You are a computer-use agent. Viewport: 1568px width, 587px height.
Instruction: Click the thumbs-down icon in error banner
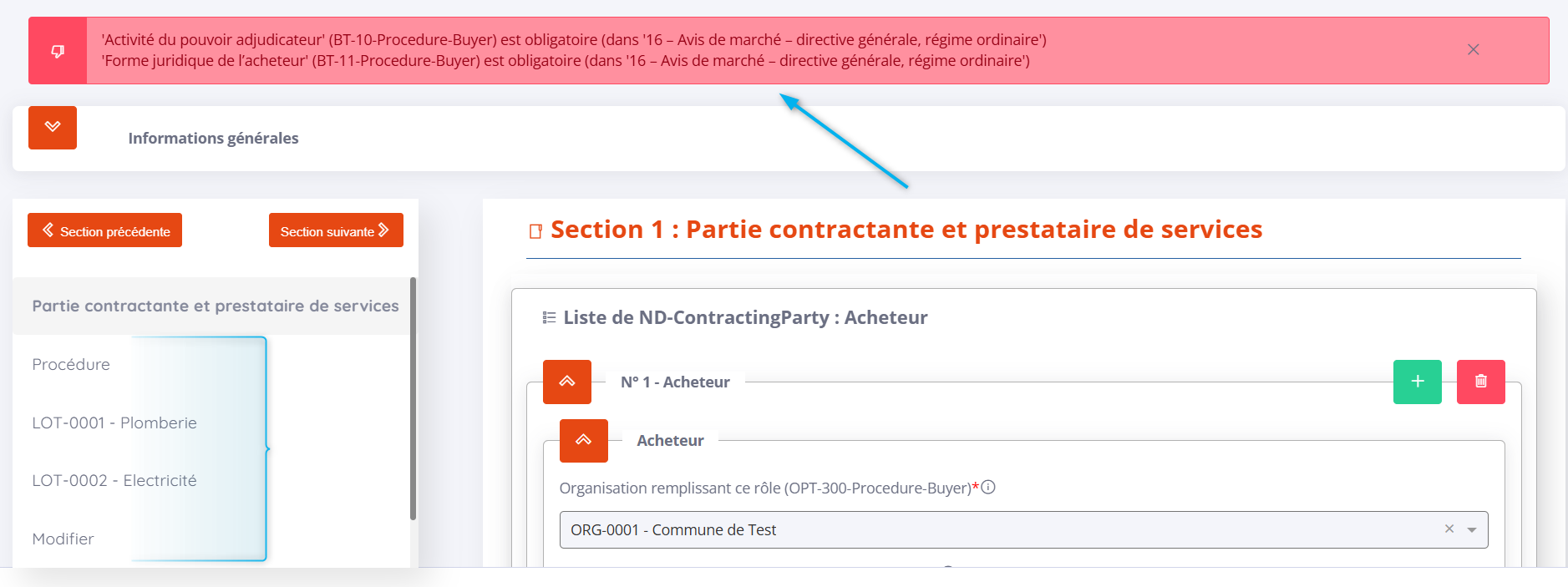pos(58,51)
